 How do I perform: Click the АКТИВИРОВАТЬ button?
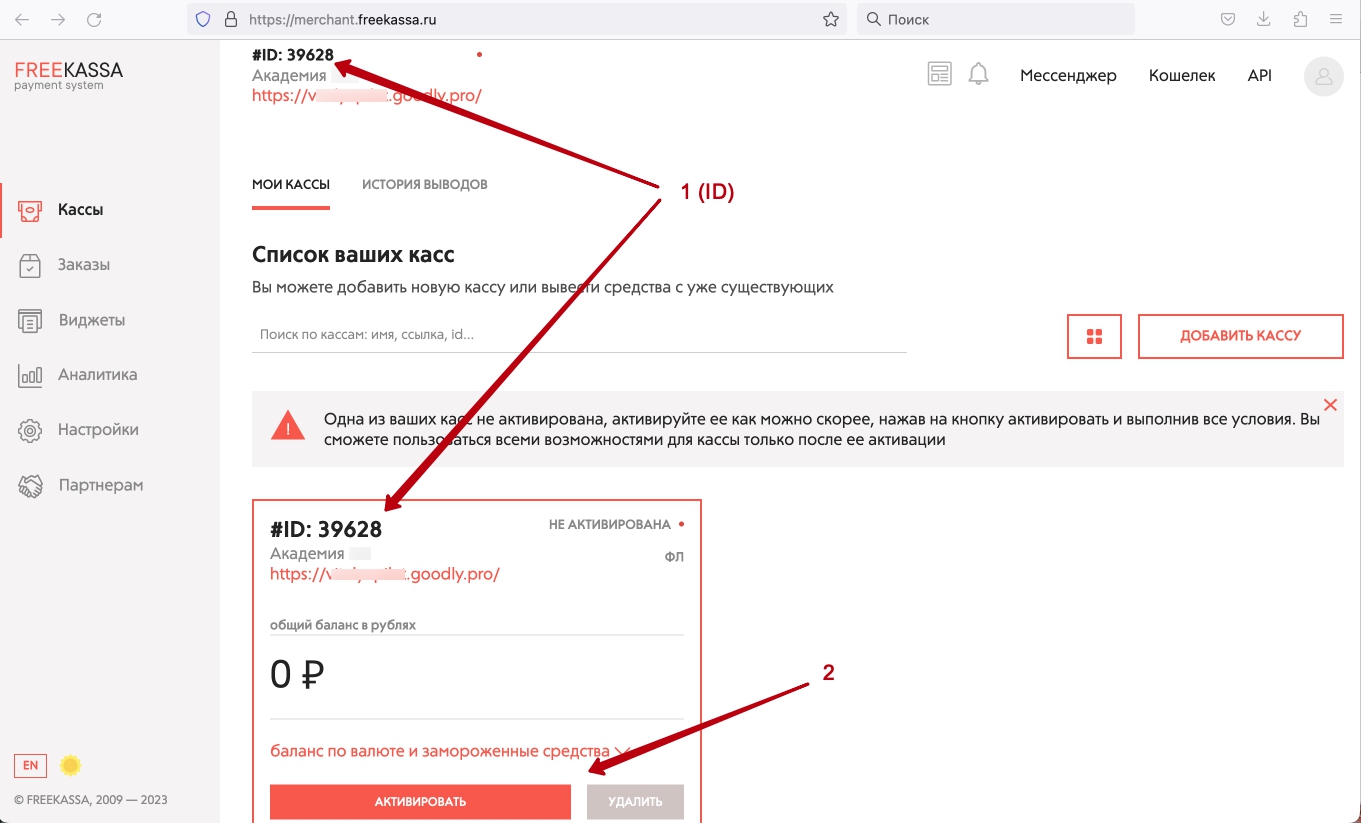420,802
